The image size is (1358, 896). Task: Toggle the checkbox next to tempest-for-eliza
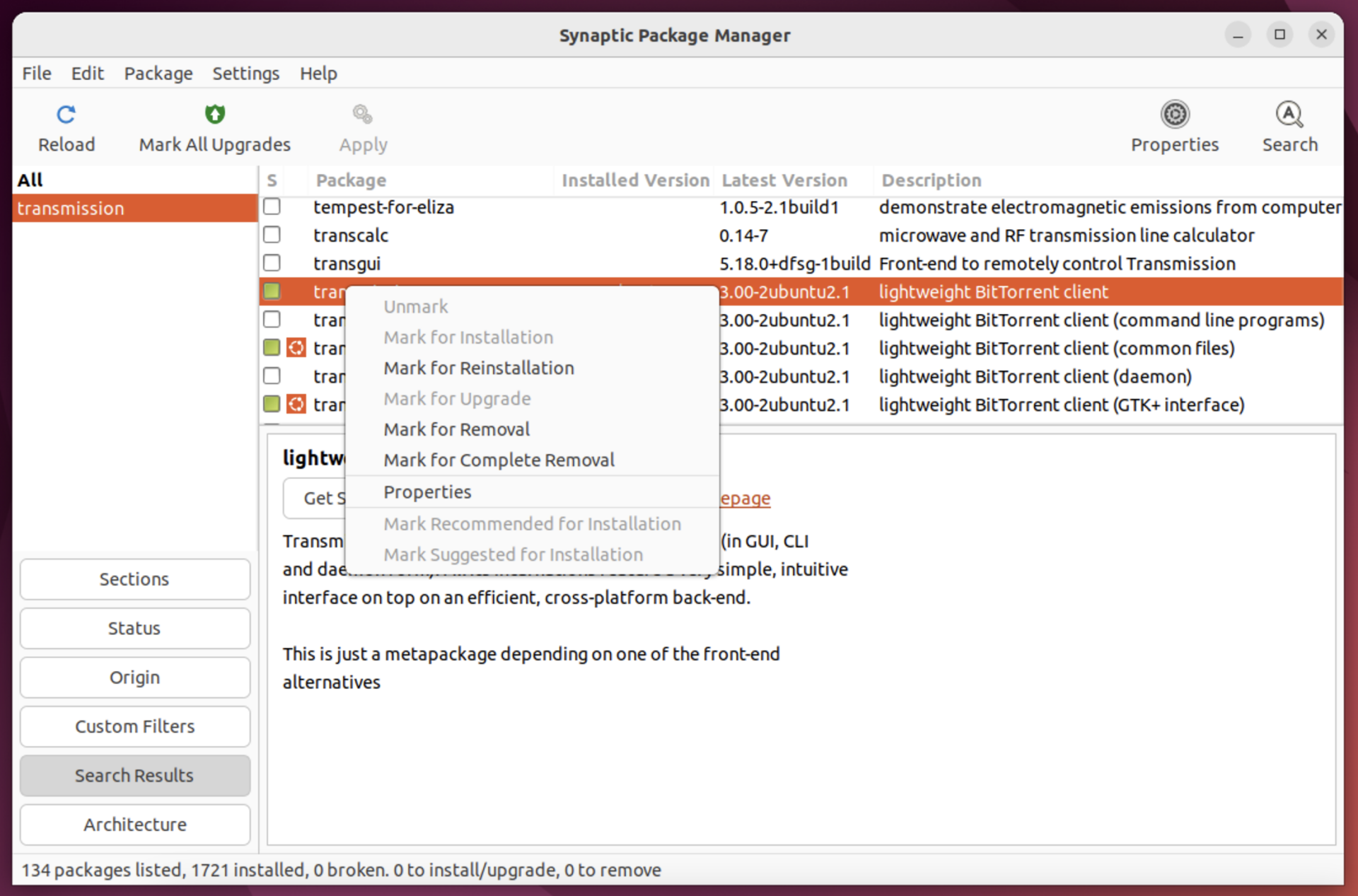(272, 206)
